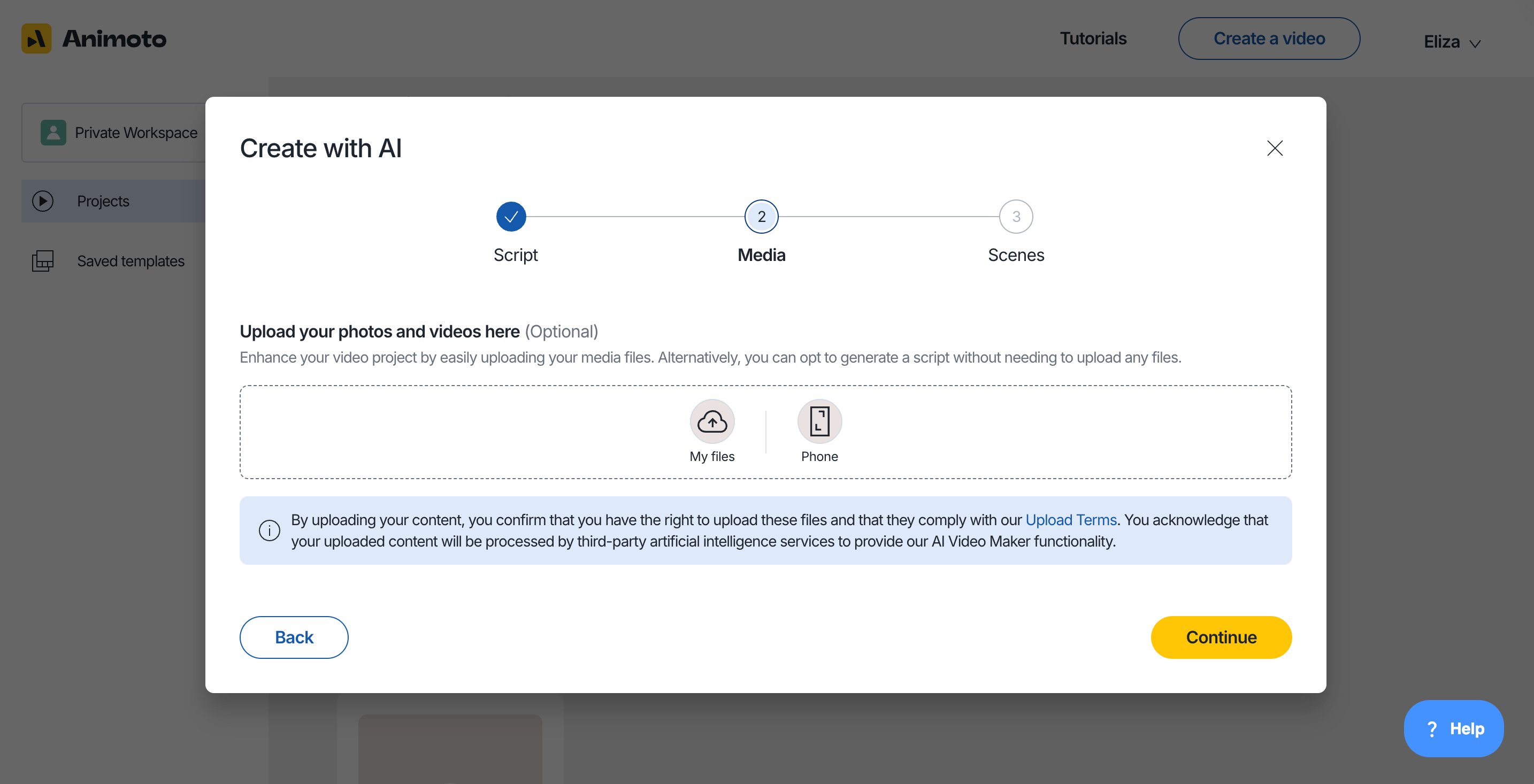Image resolution: width=1534 pixels, height=784 pixels.
Task: Open the Upload Terms link
Action: tap(1071, 520)
